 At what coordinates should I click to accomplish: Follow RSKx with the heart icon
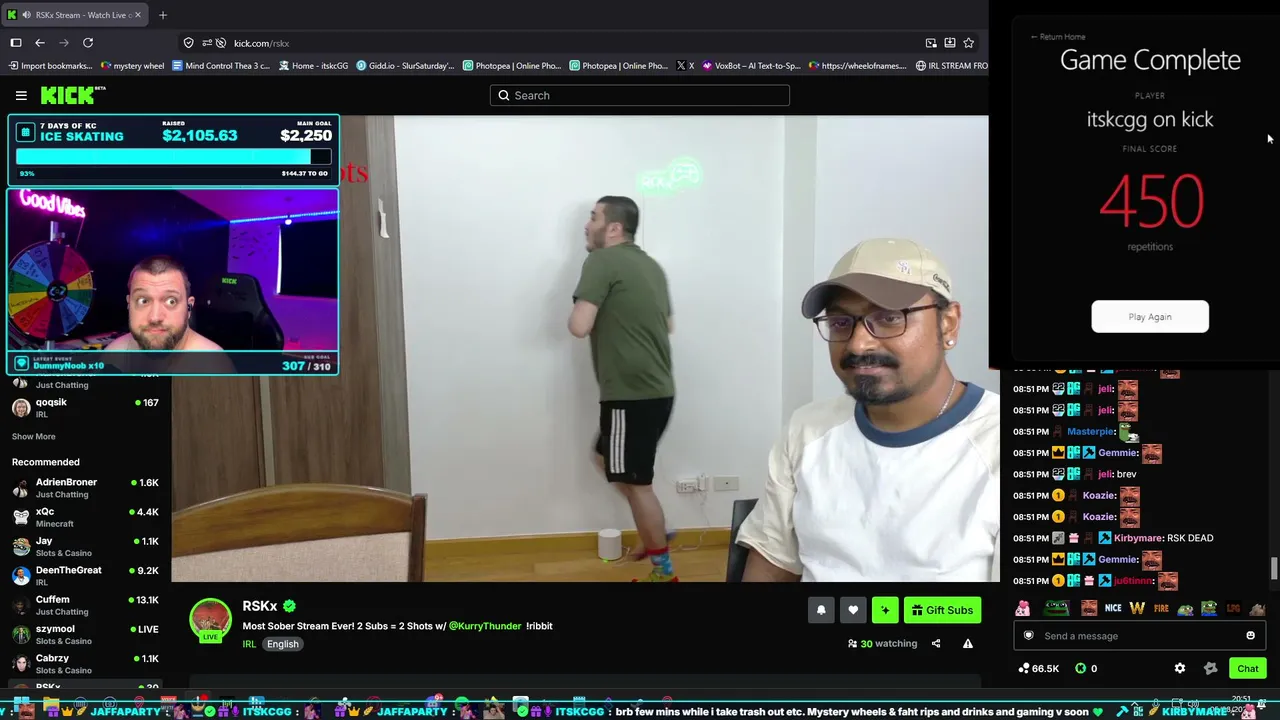[853, 610]
